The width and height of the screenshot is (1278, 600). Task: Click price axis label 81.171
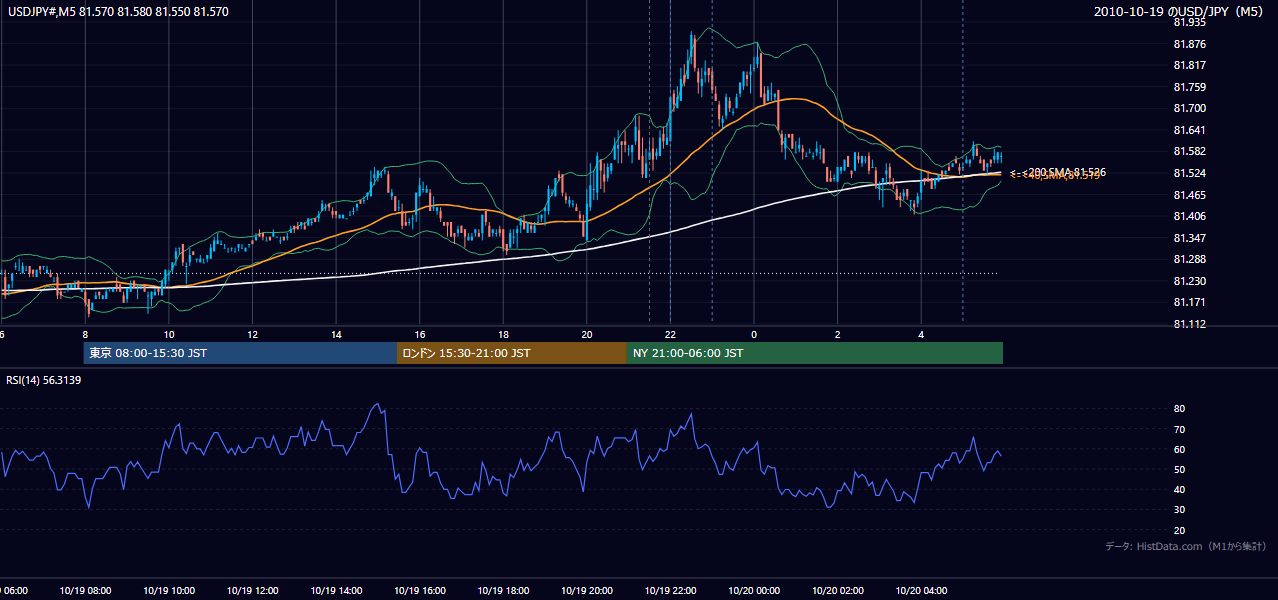[x=1189, y=302]
